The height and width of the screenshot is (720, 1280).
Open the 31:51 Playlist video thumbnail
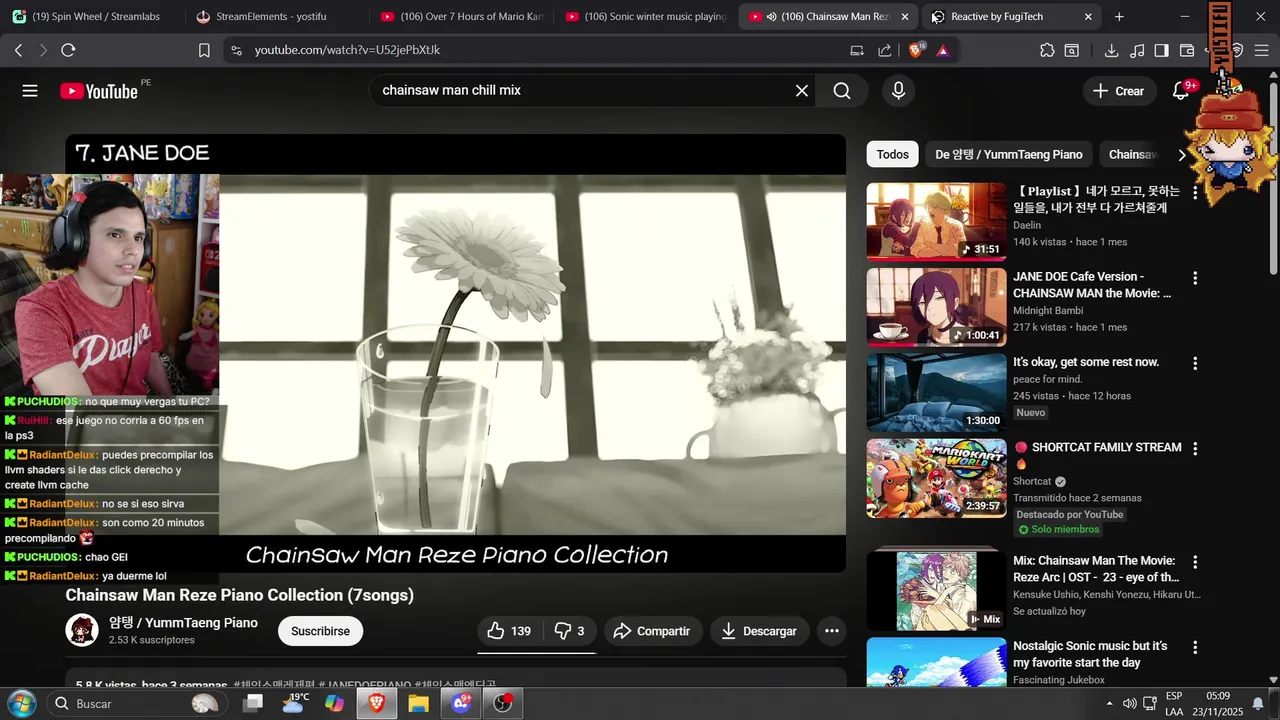pos(936,221)
